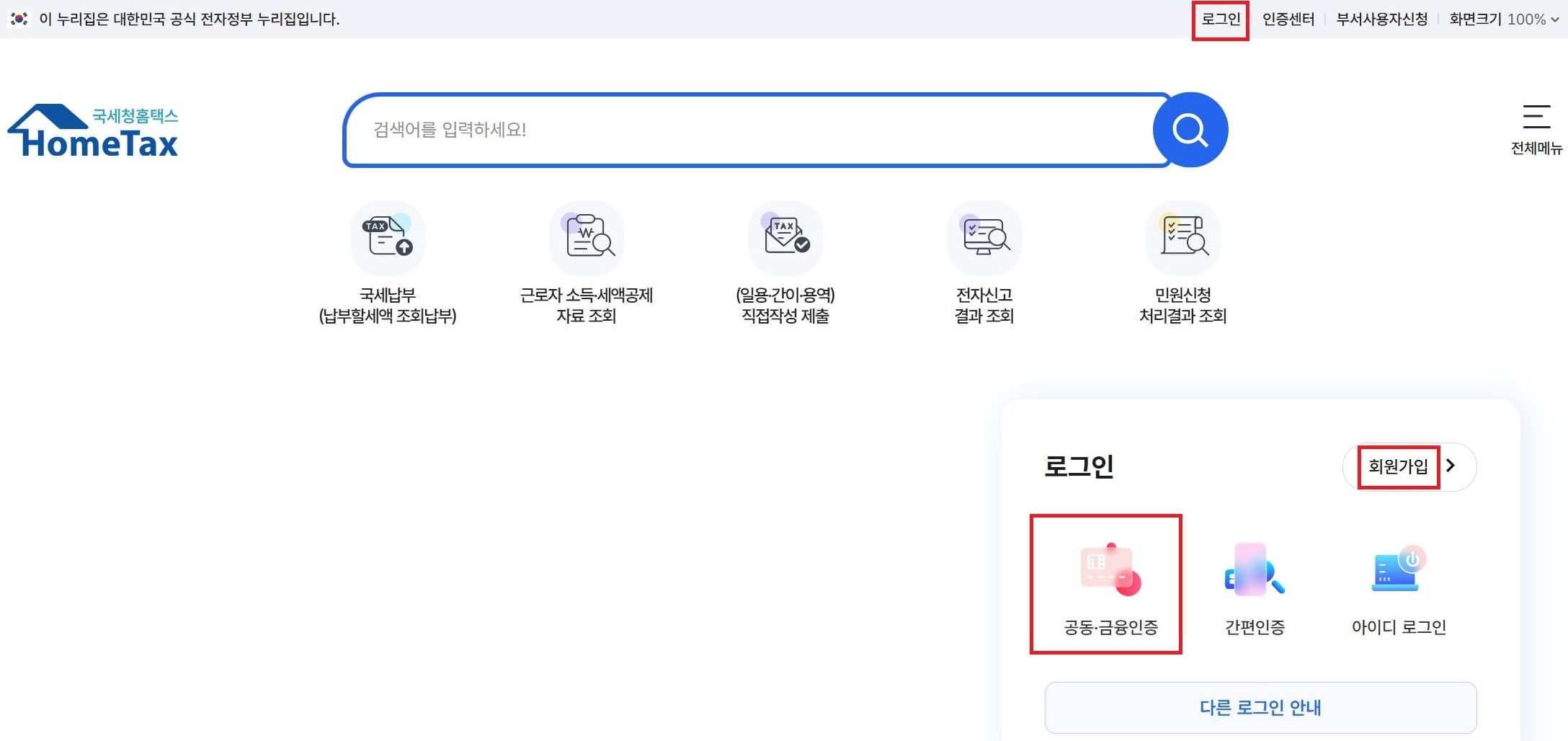Screen dimensions: 1568x741
Task: Open 다른 로그인 안내 guidance
Action: coord(1259,707)
